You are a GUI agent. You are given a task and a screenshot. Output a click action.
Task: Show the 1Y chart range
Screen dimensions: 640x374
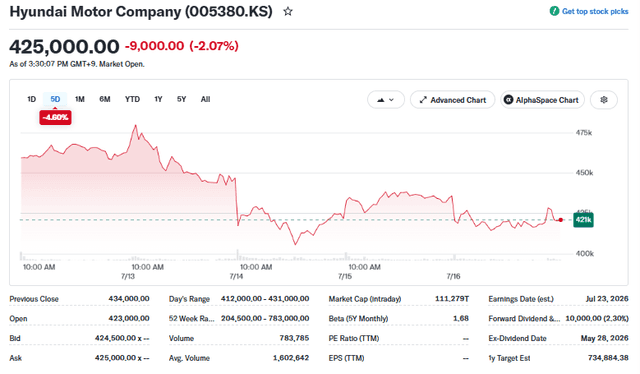pos(158,99)
